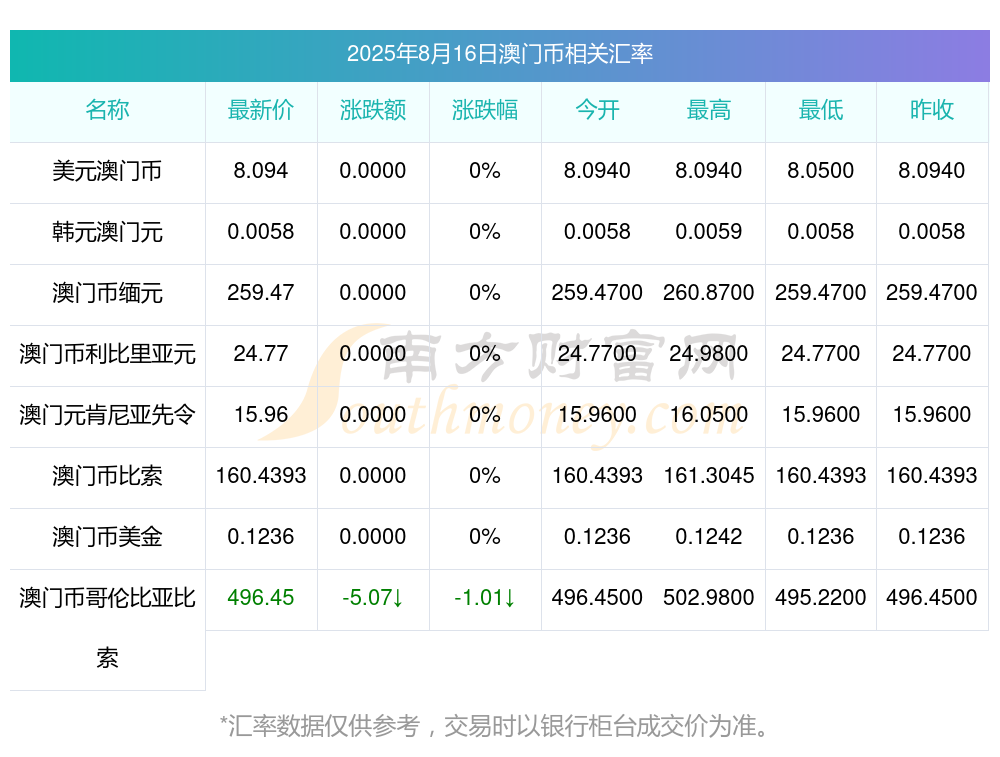Click the 今开 cell of 澳门币哥伦比亚比索

[x=597, y=598]
